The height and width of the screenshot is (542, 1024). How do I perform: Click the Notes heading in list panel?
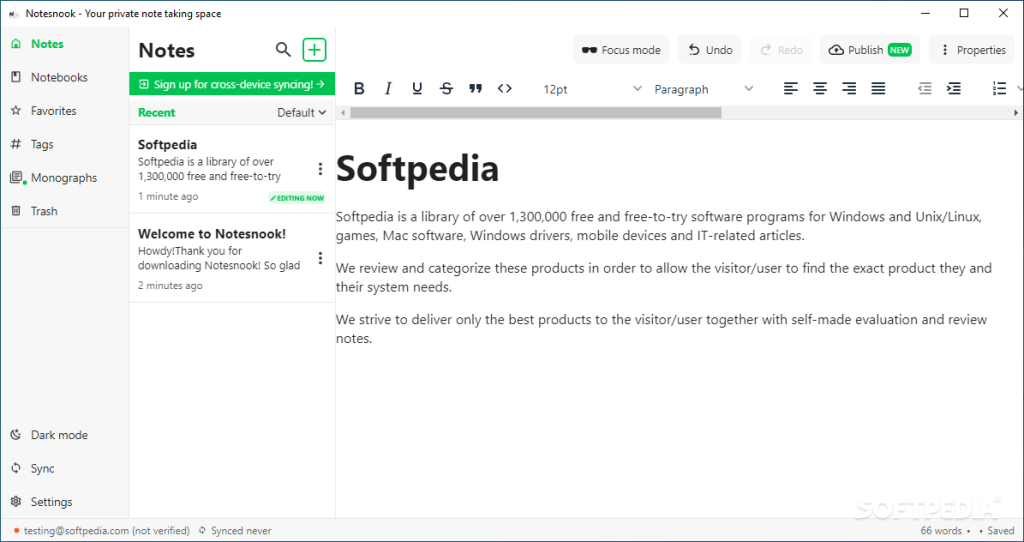click(x=167, y=50)
